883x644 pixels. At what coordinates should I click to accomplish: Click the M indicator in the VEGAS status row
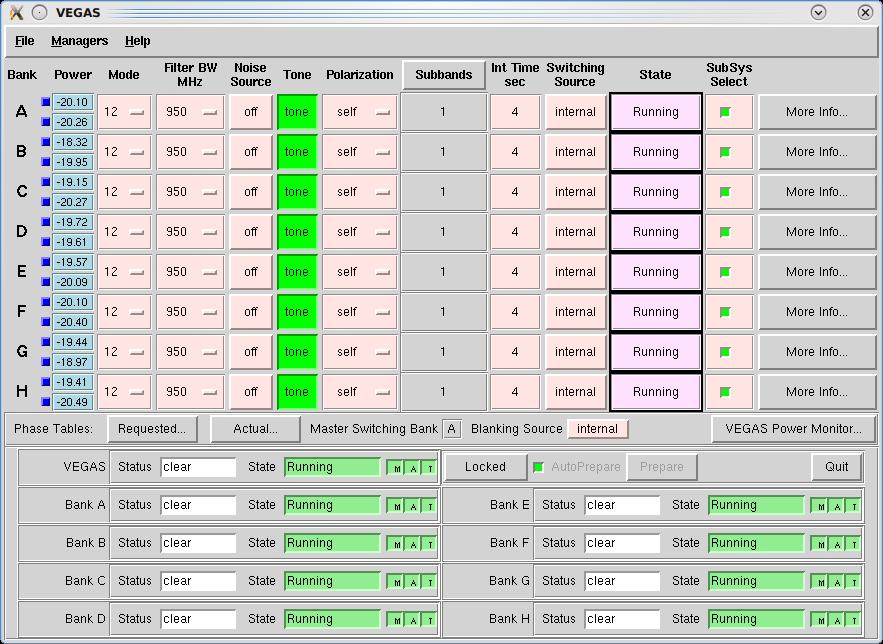(x=397, y=468)
